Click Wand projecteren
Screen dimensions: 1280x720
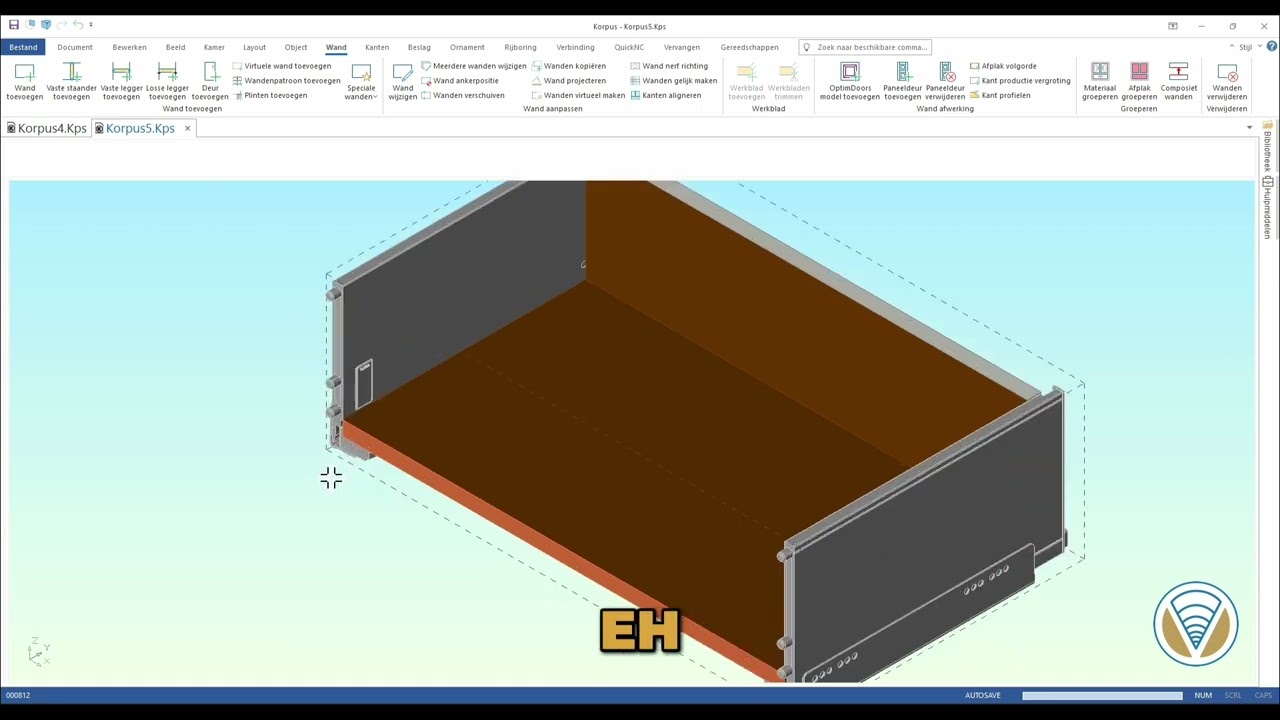pyautogui.click(x=569, y=81)
